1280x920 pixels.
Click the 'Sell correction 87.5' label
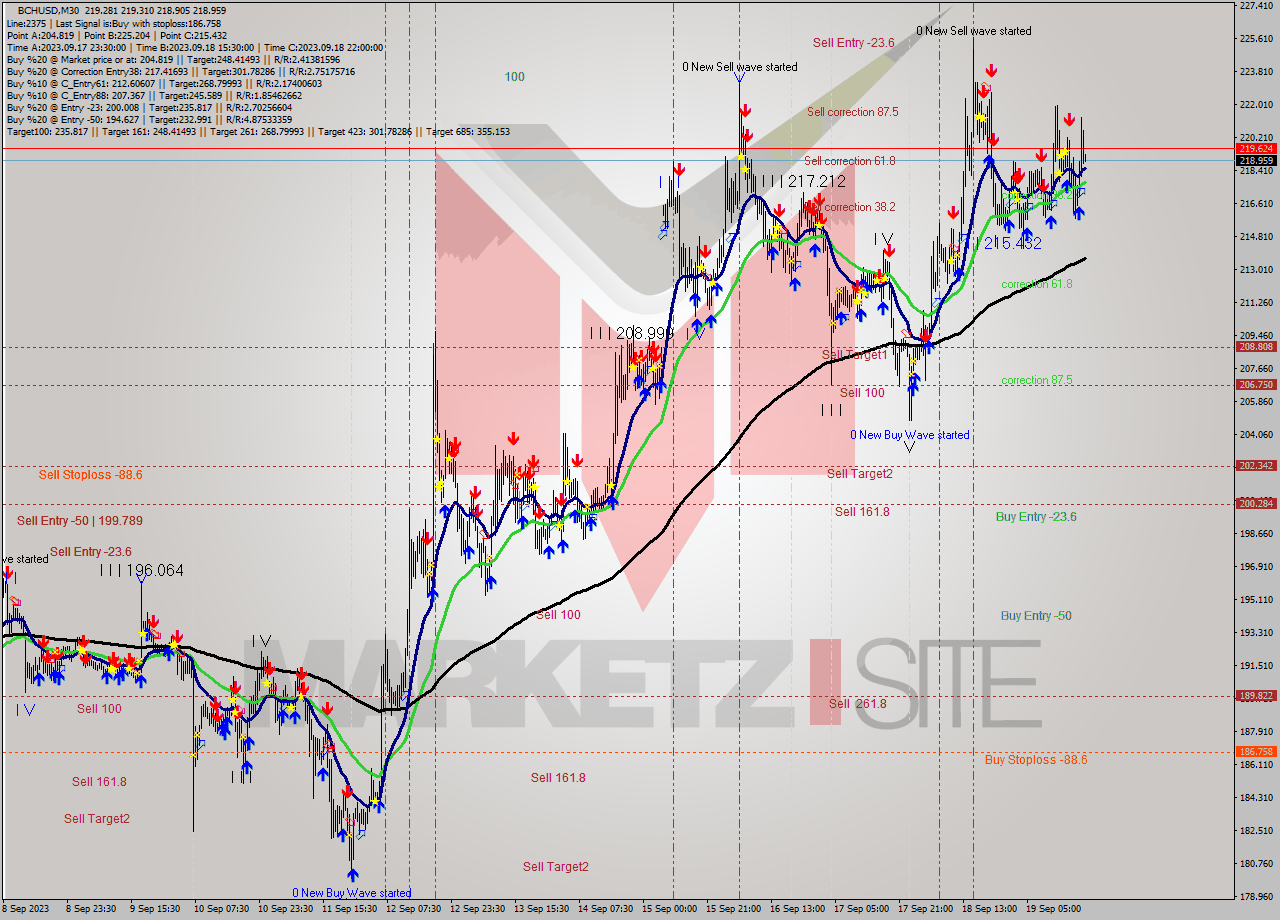(852, 112)
